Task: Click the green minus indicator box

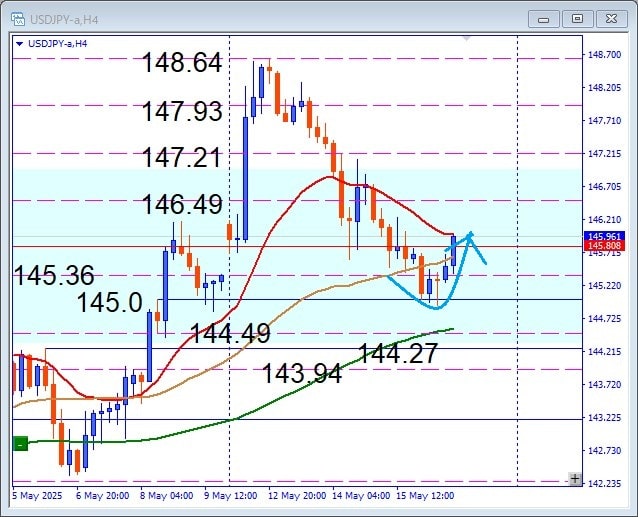Action: pos(20,444)
